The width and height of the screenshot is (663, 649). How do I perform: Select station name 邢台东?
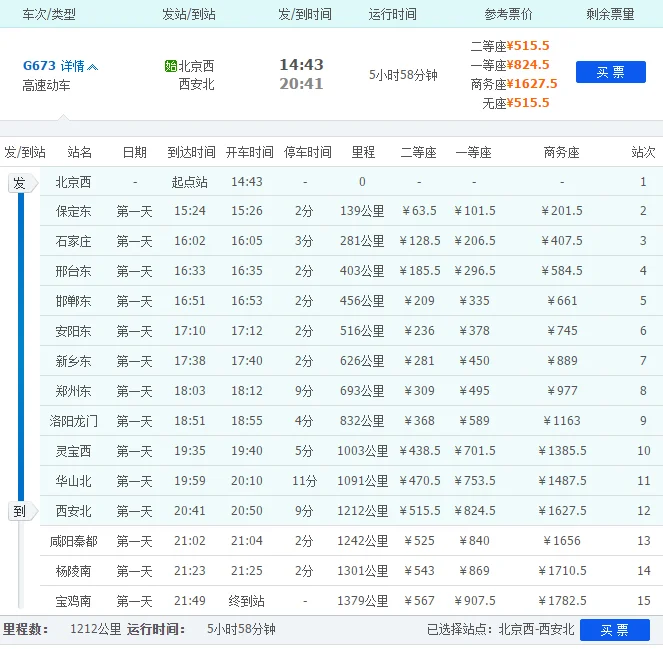(73, 271)
